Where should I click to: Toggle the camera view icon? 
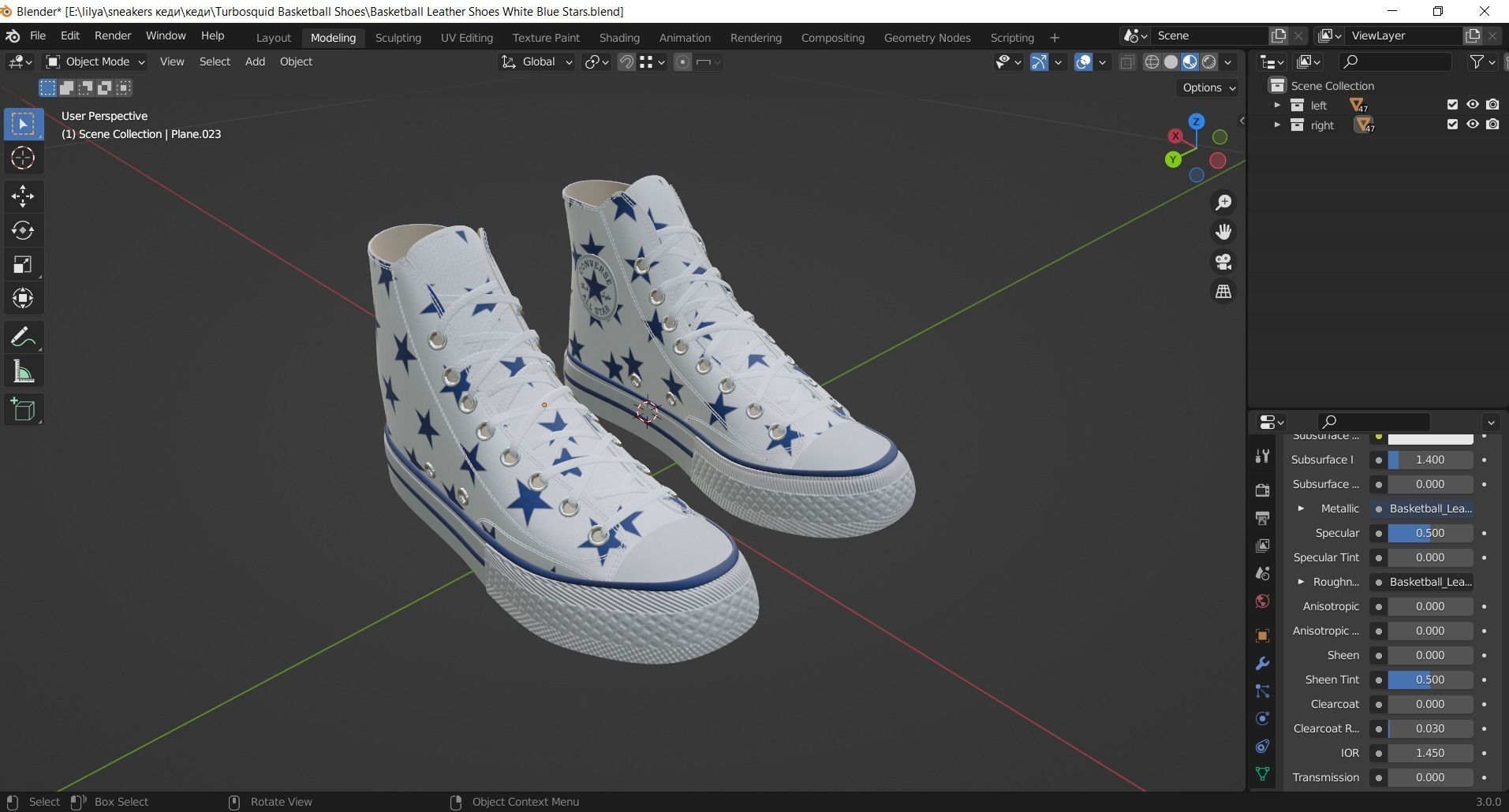tap(1223, 262)
